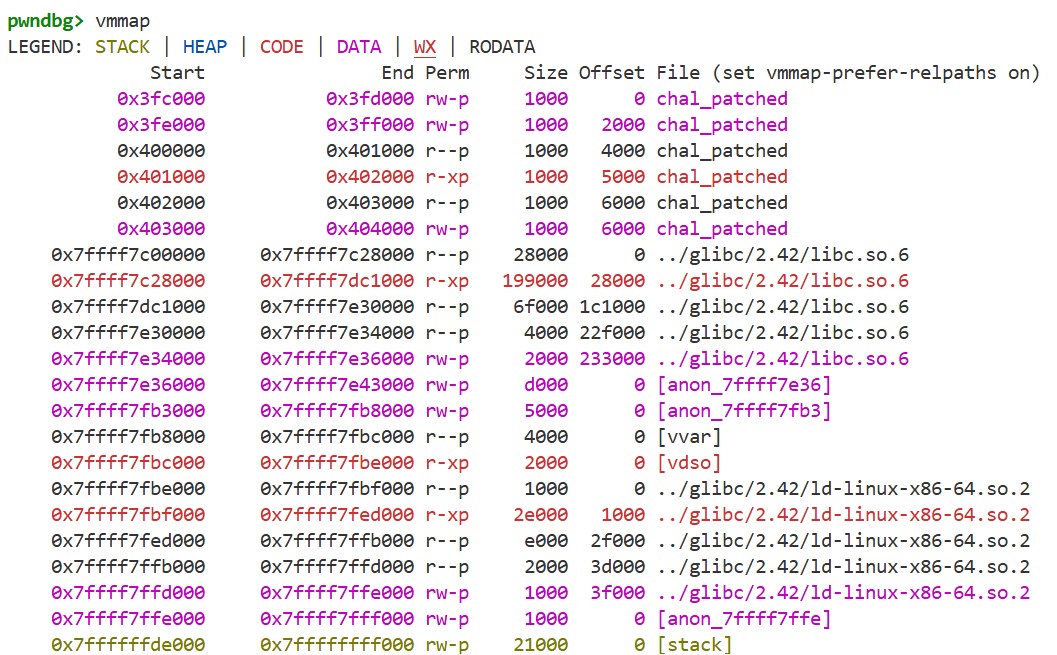1057x655 pixels.
Task: Click file name [anon_7ffff7fb3]
Action: (744, 410)
